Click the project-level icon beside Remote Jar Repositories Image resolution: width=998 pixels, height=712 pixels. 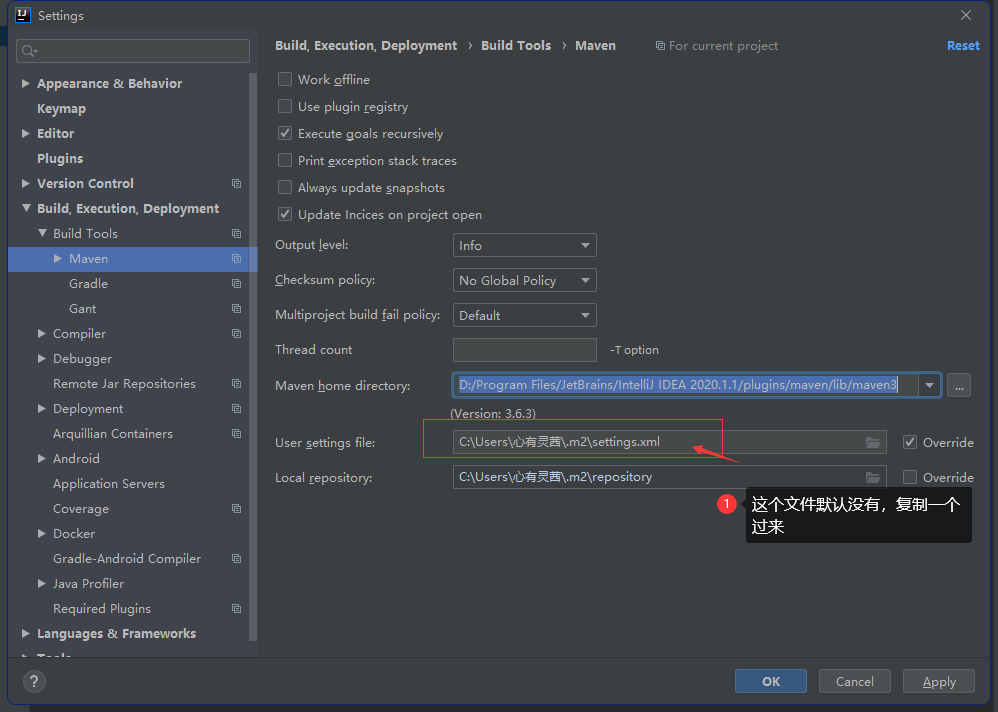tap(237, 384)
